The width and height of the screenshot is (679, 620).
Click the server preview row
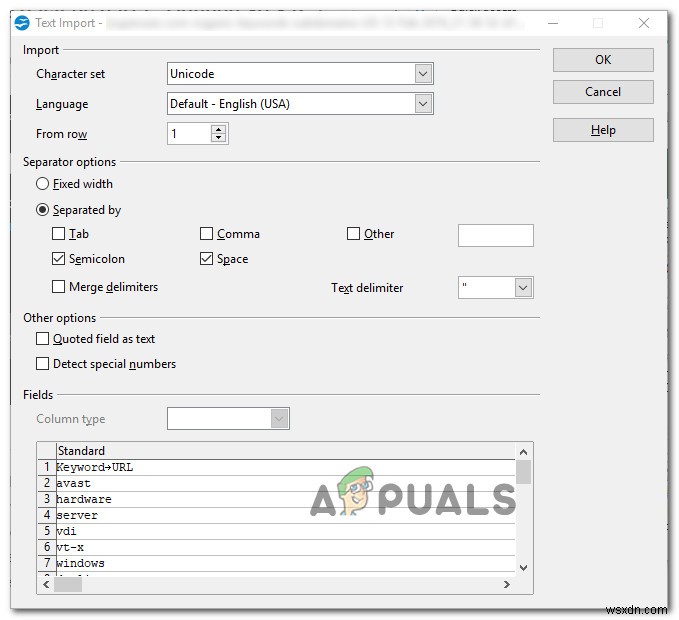click(x=277, y=516)
